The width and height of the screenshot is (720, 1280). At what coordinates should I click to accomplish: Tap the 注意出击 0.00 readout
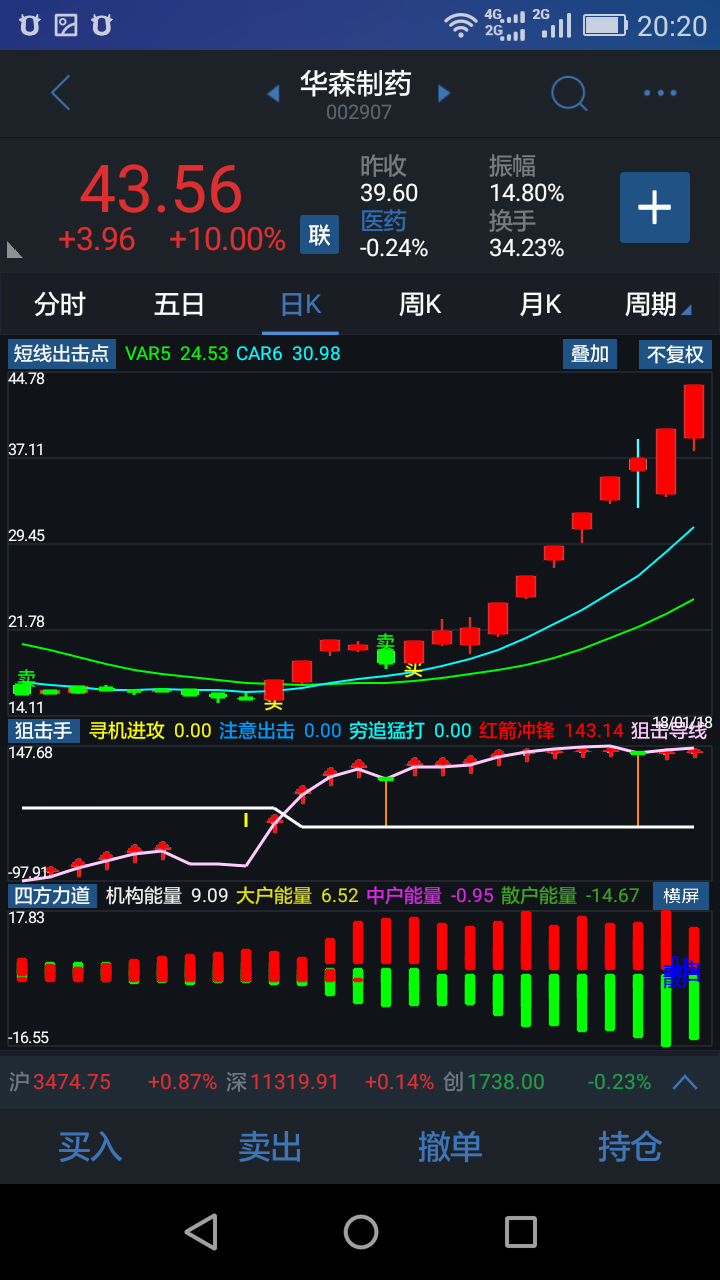(x=280, y=731)
